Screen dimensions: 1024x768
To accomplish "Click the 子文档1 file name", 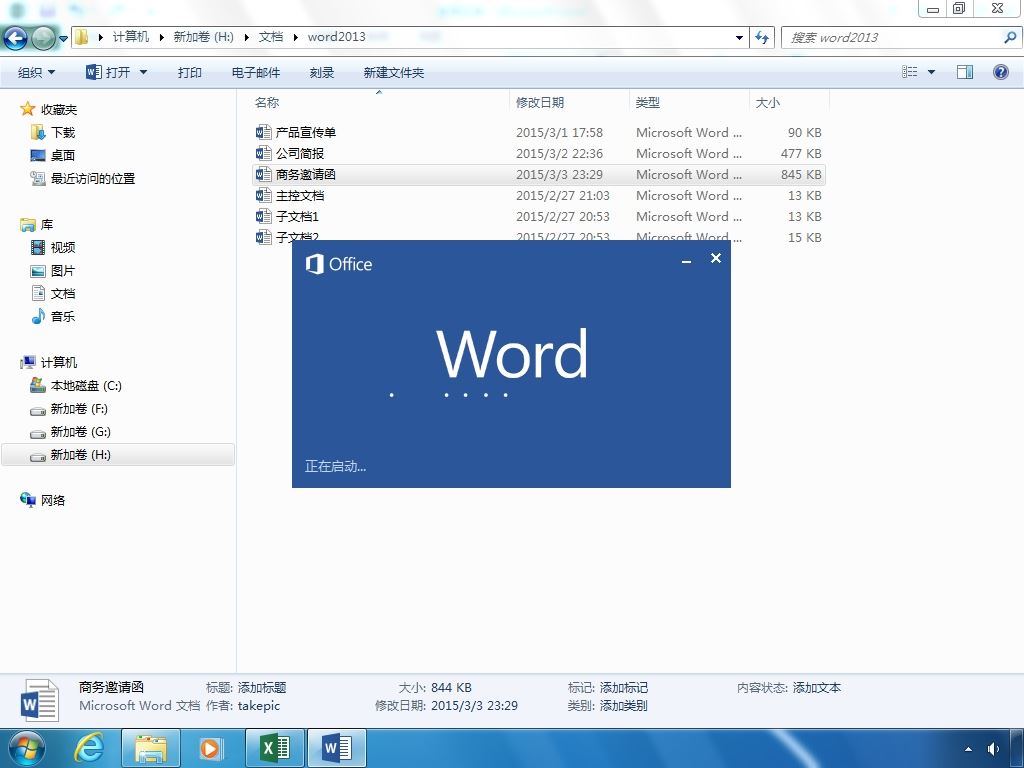I will tap(297, 216).
